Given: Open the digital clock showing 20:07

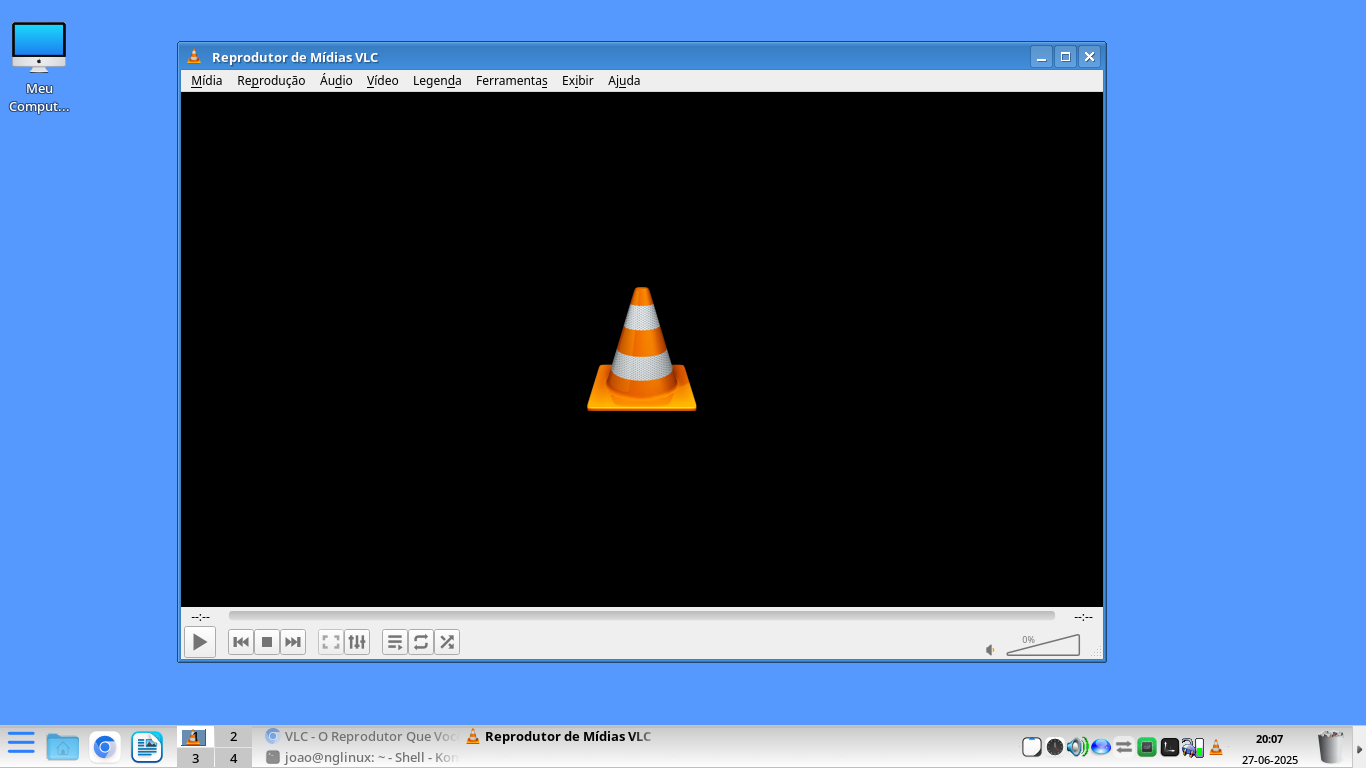Looking at the screenshot, I should point(1270,739).
